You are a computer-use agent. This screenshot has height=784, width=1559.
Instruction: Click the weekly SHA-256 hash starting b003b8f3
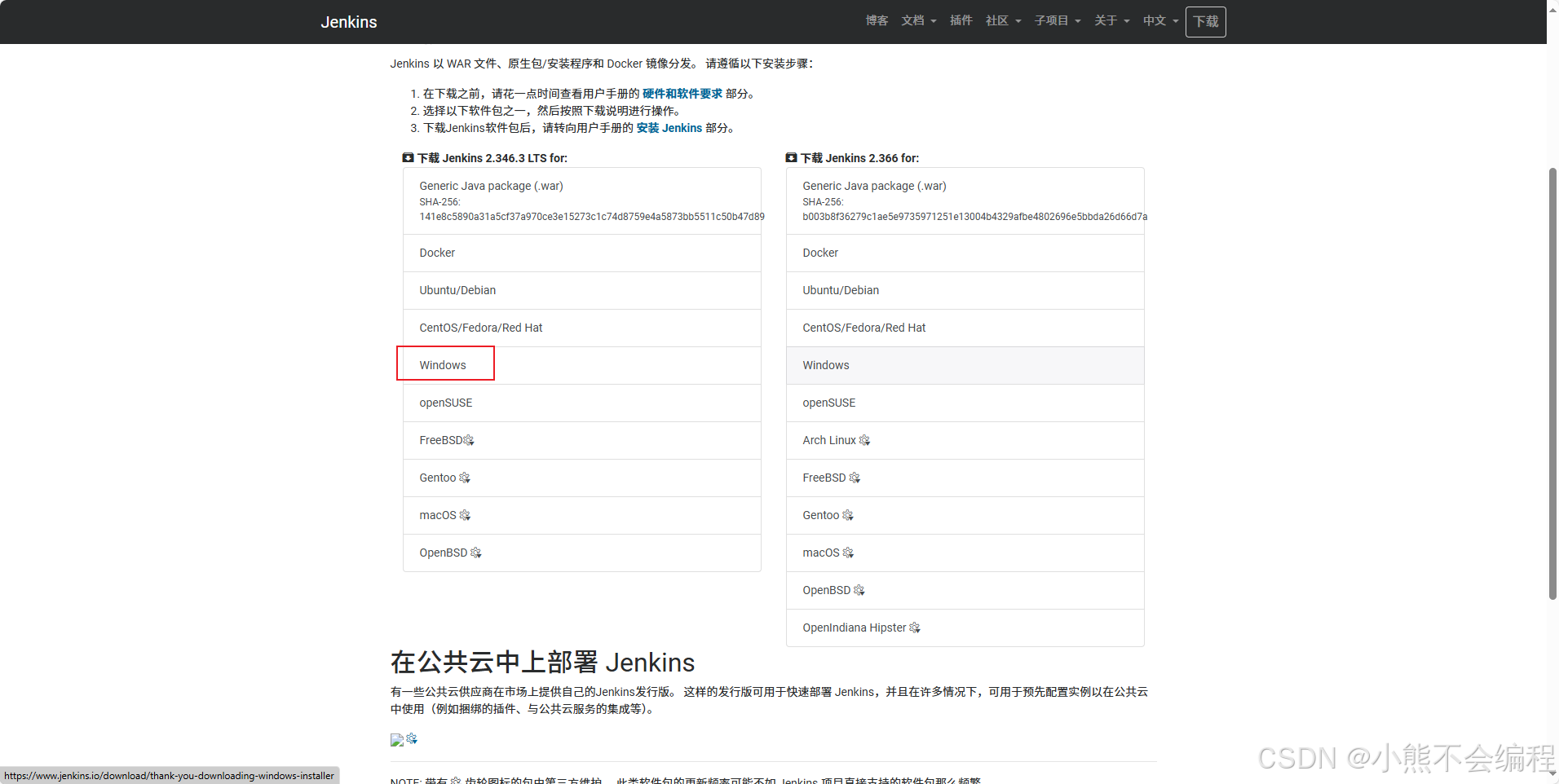[975, 217]
